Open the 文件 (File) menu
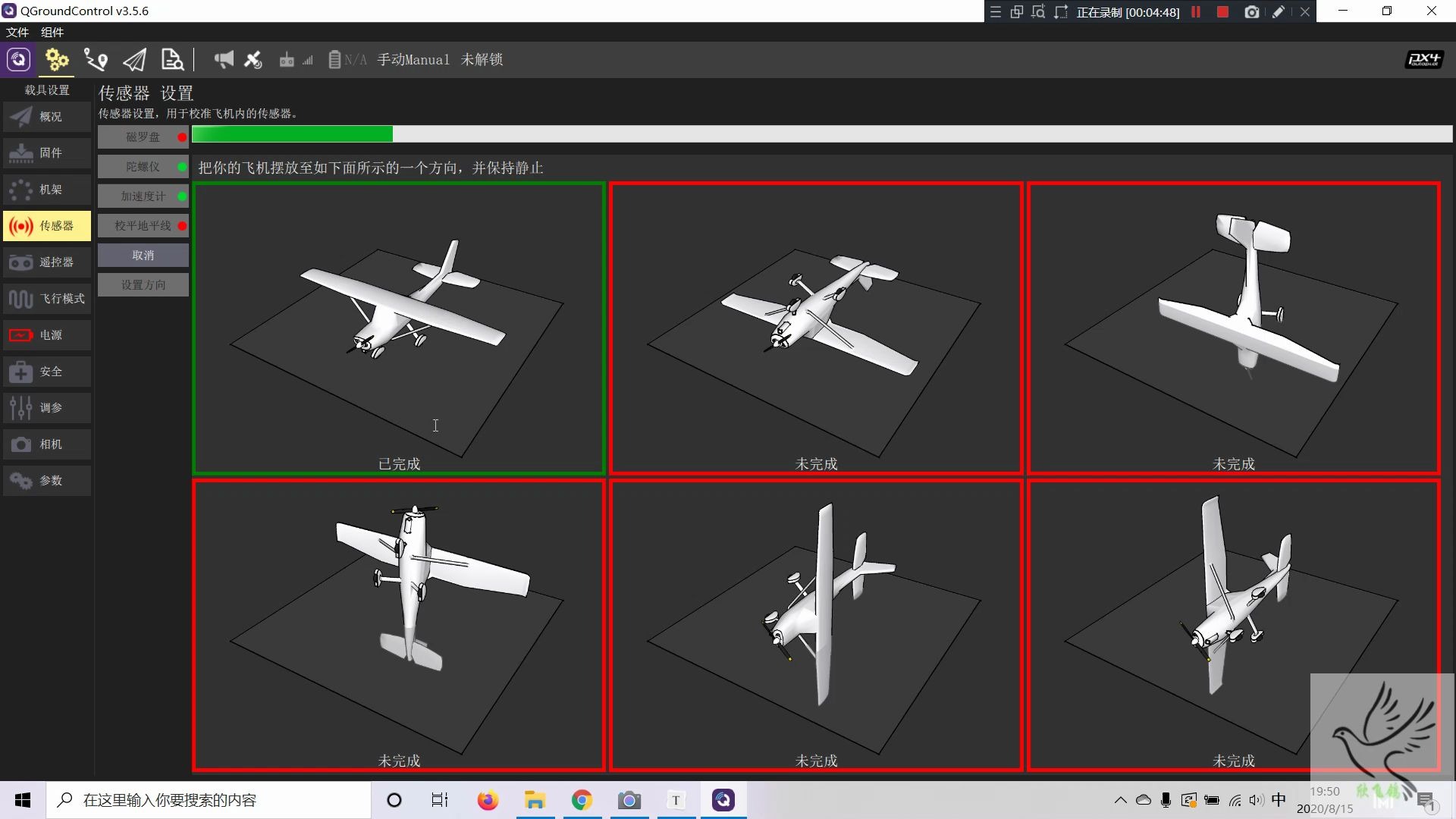 coord(18,31)
